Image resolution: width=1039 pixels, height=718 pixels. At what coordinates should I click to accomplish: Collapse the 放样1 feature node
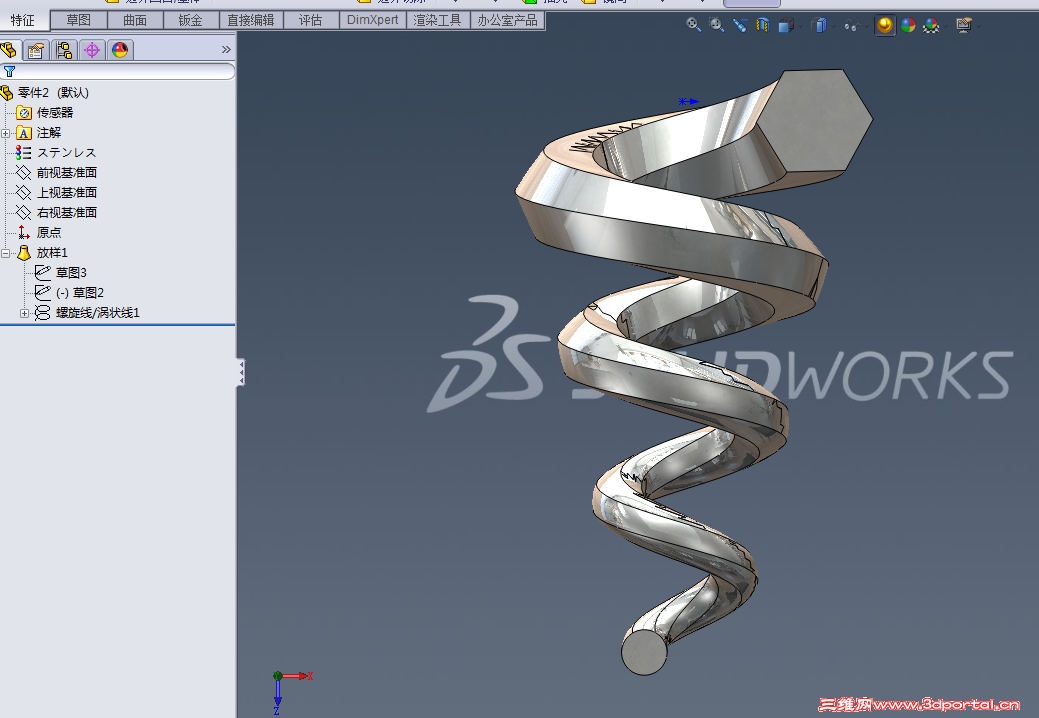coord(6,253)
